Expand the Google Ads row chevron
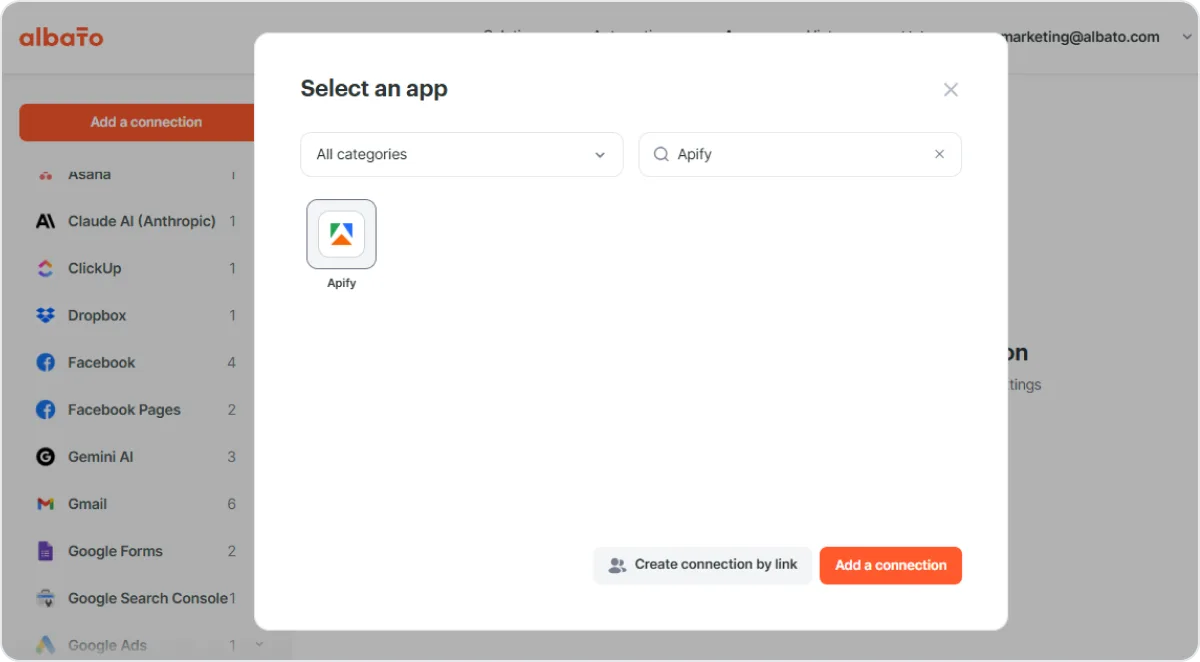Image resolution: width=1200 pixels, height=662 pixels. tap(259, 645)
